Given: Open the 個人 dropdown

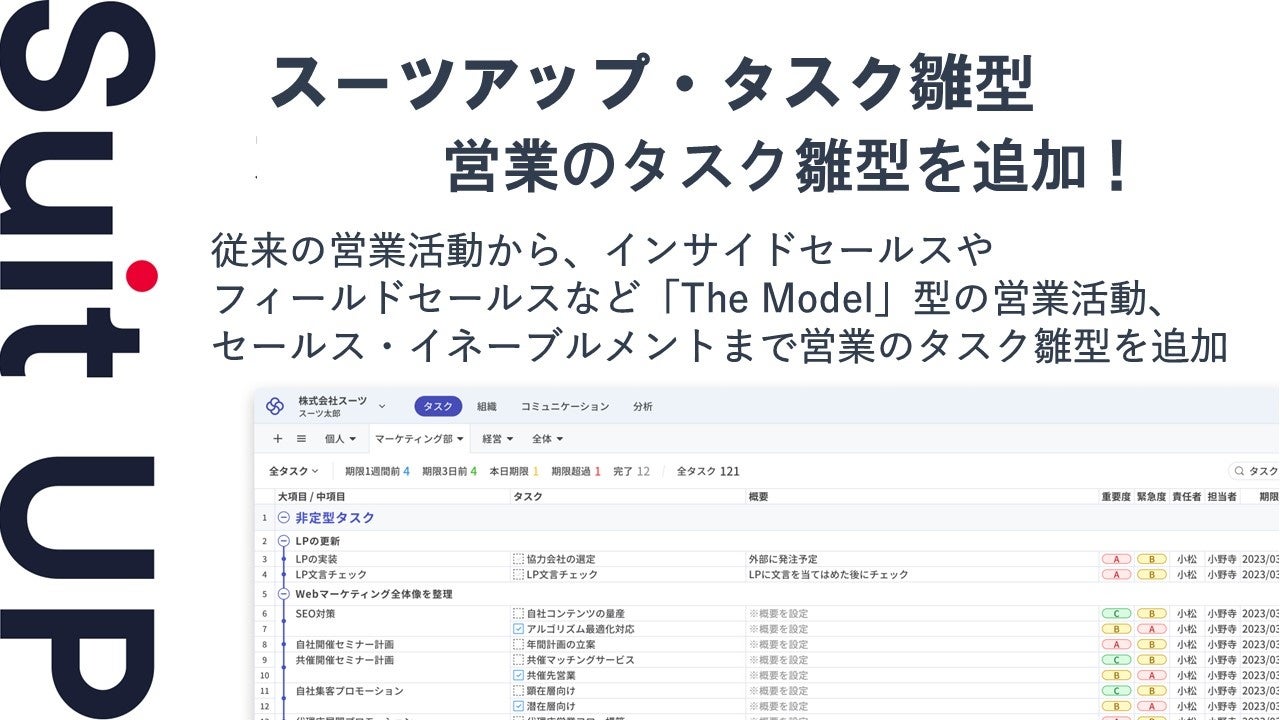Looking at the screenshot, I should point(340,438).
